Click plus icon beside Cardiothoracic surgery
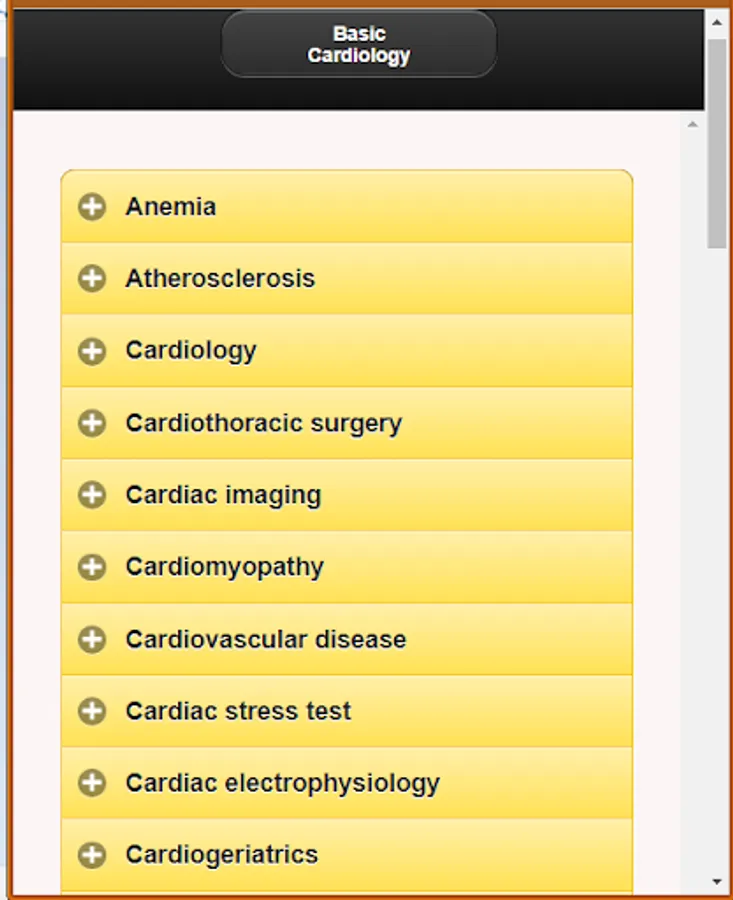 click(x=92, y=423)
